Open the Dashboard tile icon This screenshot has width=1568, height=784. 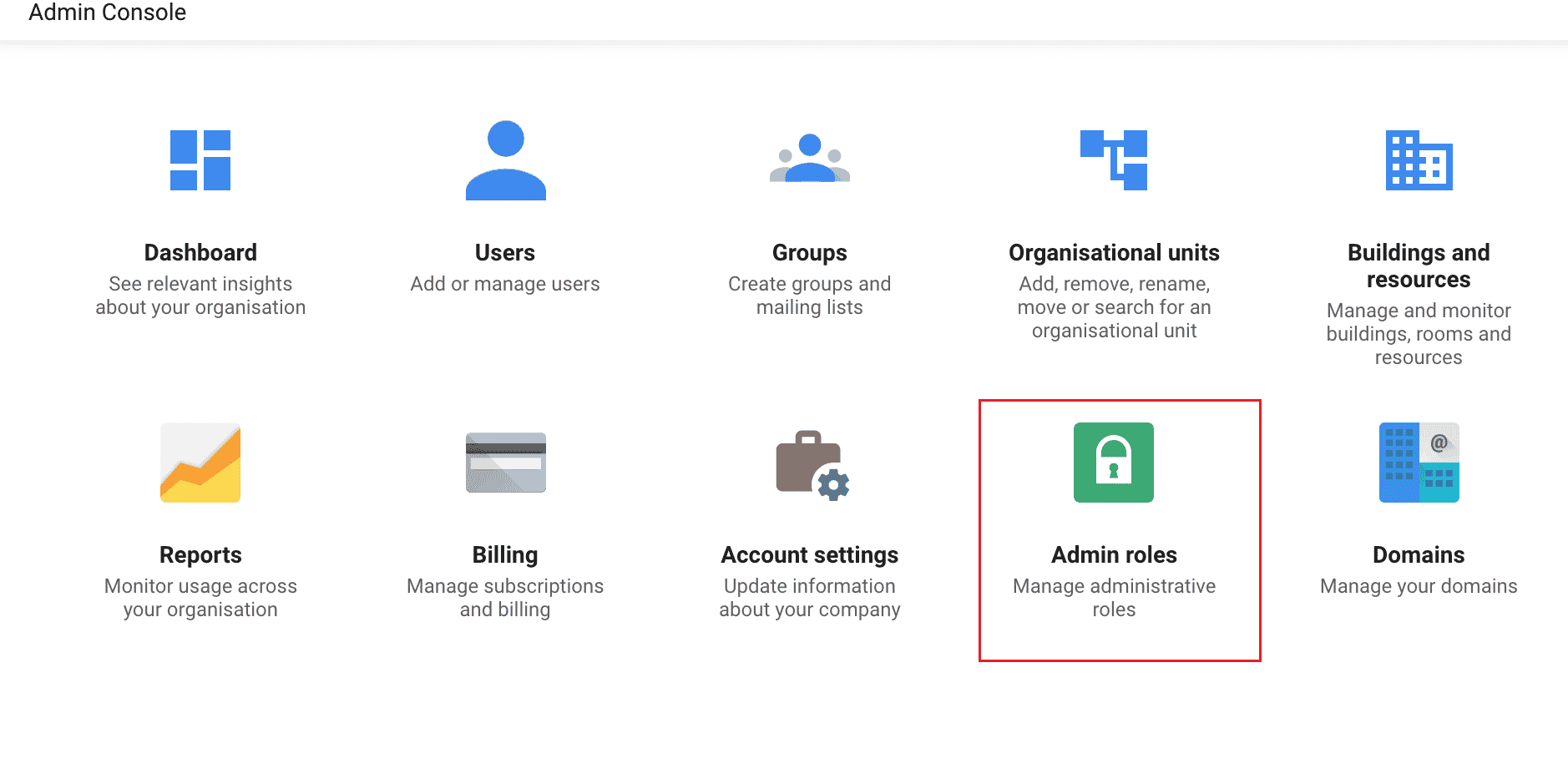(200, 160)
